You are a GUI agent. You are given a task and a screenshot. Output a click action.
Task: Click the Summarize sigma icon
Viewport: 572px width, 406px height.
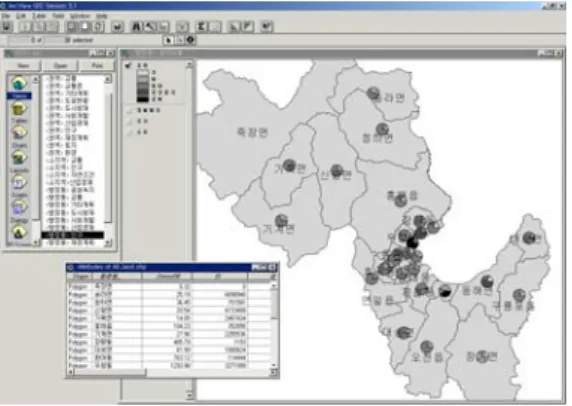pos(201,26)
